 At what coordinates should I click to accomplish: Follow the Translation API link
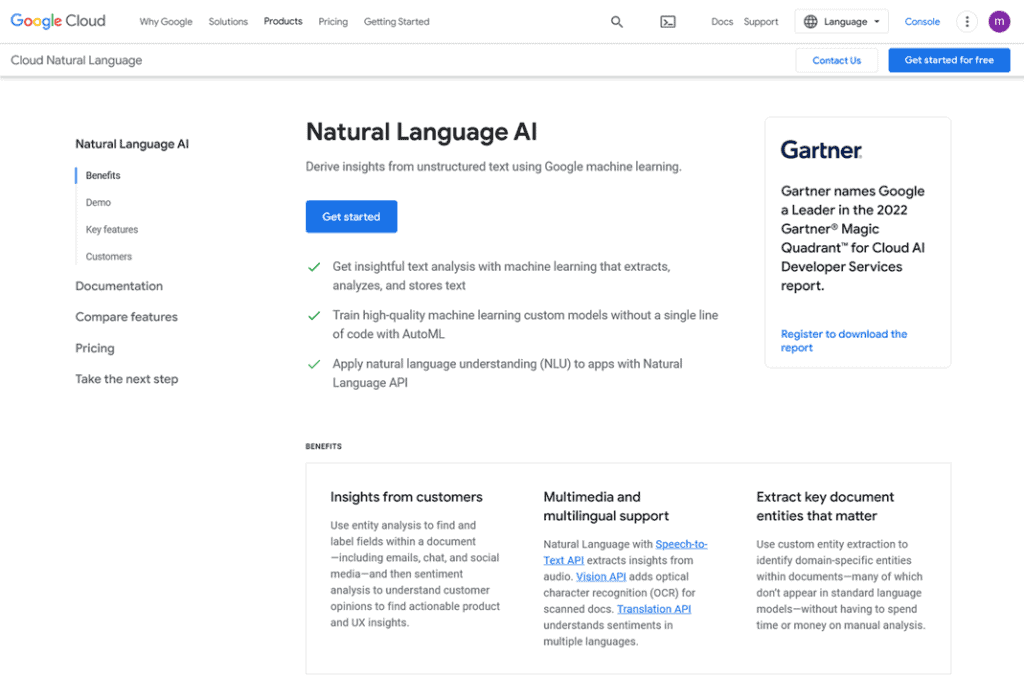tap(654, 609)
